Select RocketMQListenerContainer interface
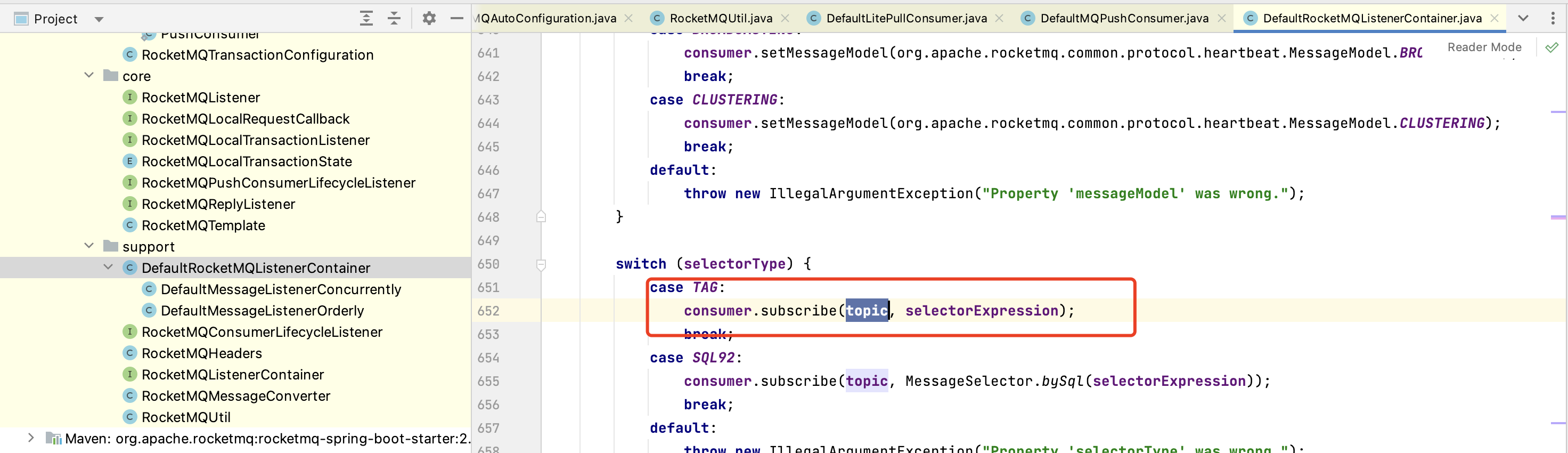Viewport: 1568px width, 453px height. coord(233,375)
